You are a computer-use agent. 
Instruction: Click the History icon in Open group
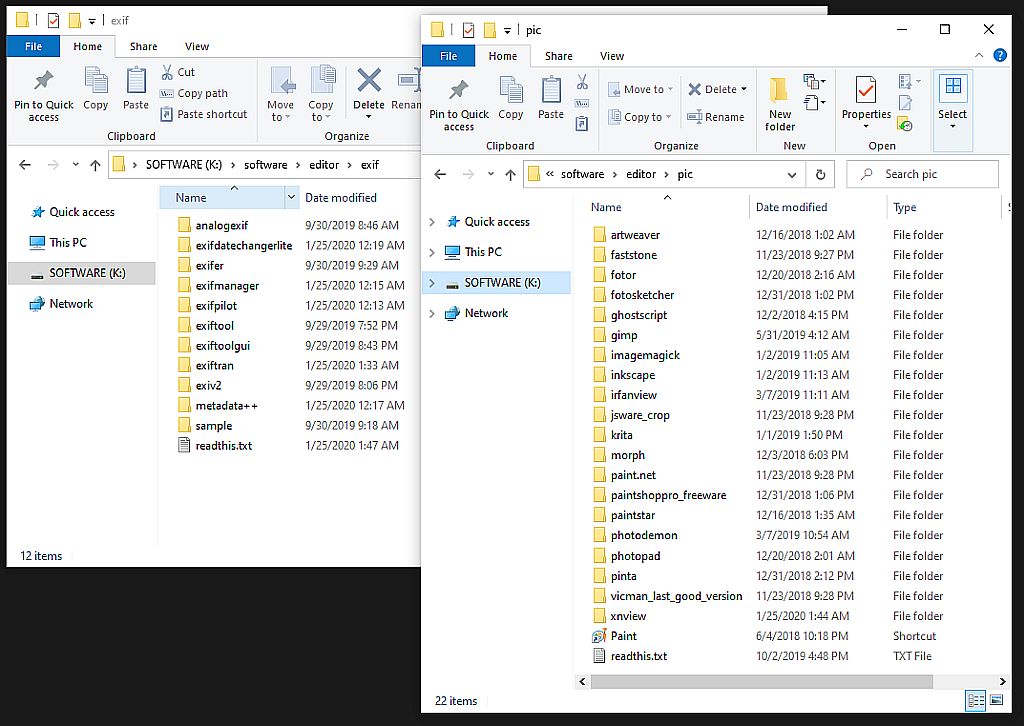tap(905, 124)
